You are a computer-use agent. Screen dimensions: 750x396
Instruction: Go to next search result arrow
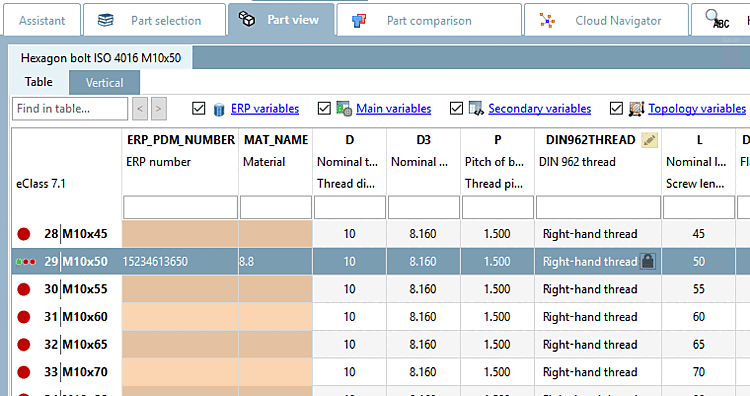tap(159, 109)
